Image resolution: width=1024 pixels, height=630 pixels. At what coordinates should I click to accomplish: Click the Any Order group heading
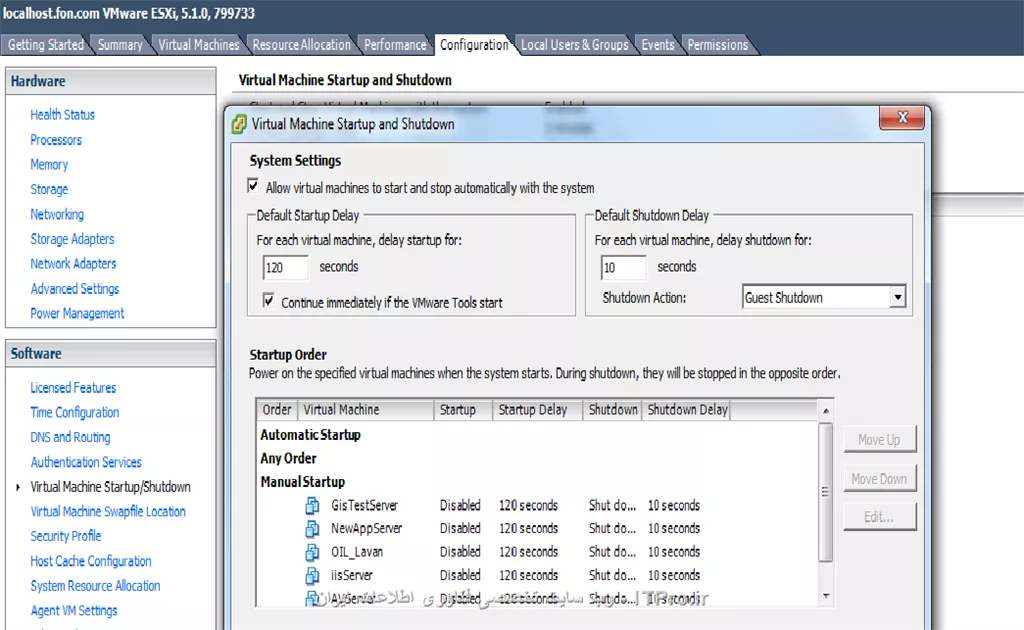(288, 458)
